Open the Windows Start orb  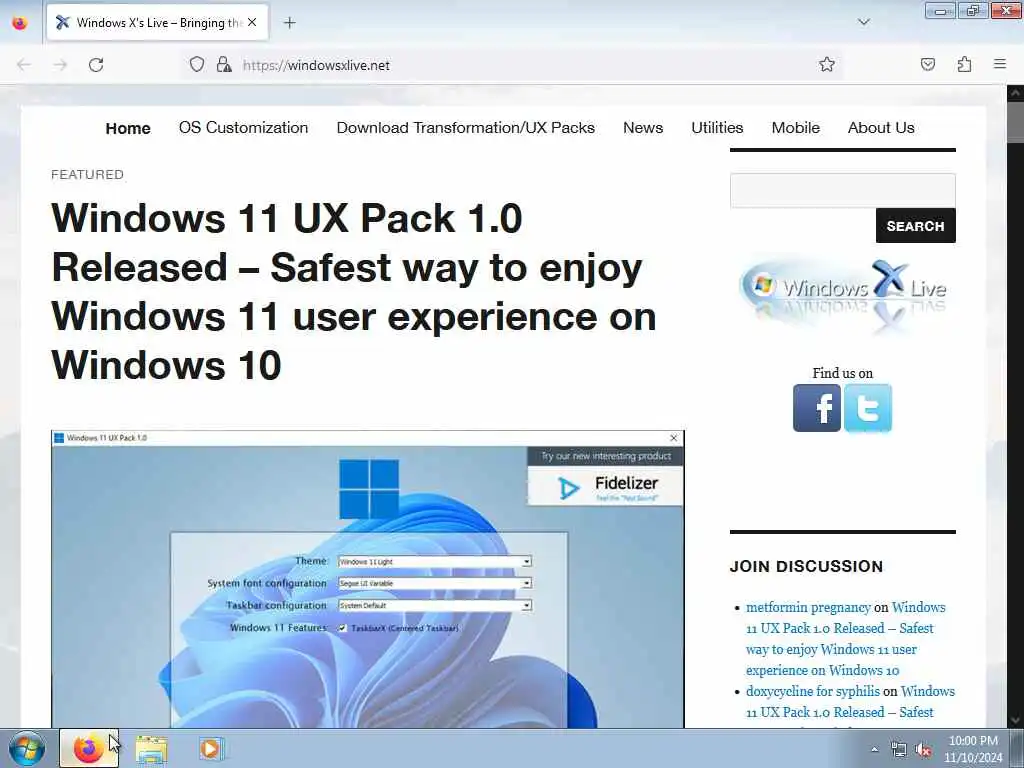(x=27, y=748)
